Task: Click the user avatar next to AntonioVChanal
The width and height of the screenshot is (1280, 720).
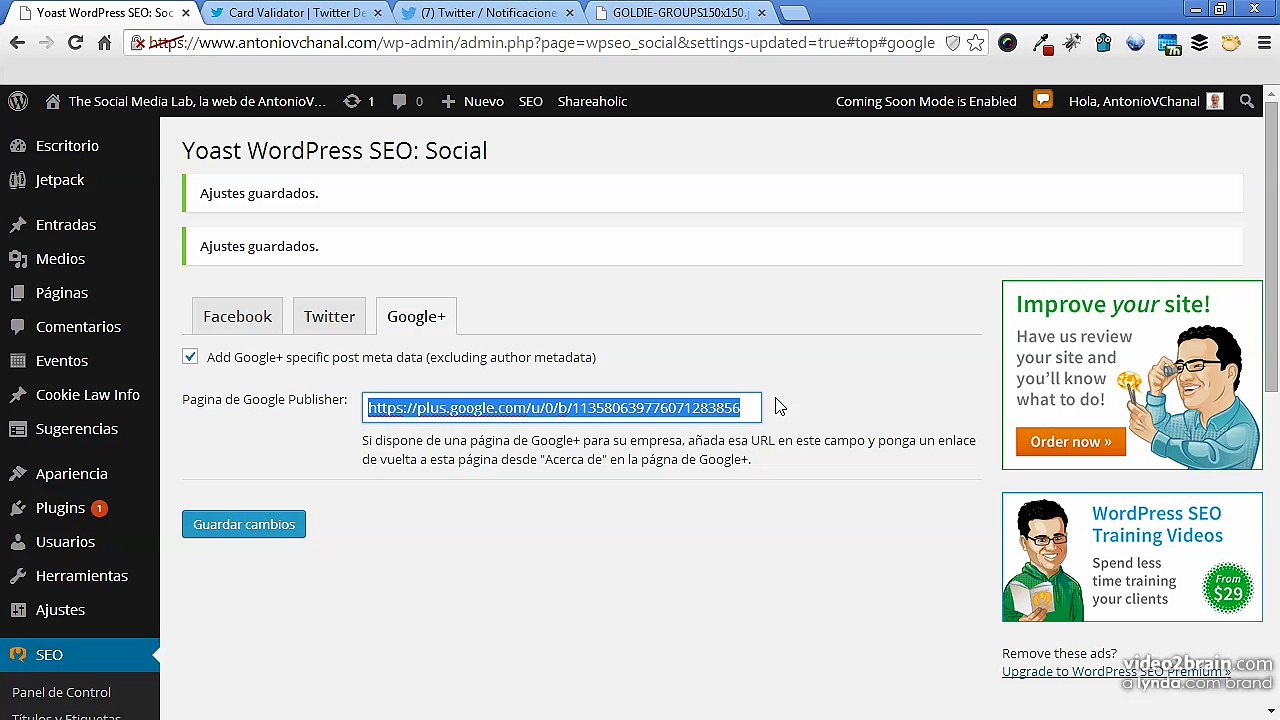Action: click(x=1215, y=101)
